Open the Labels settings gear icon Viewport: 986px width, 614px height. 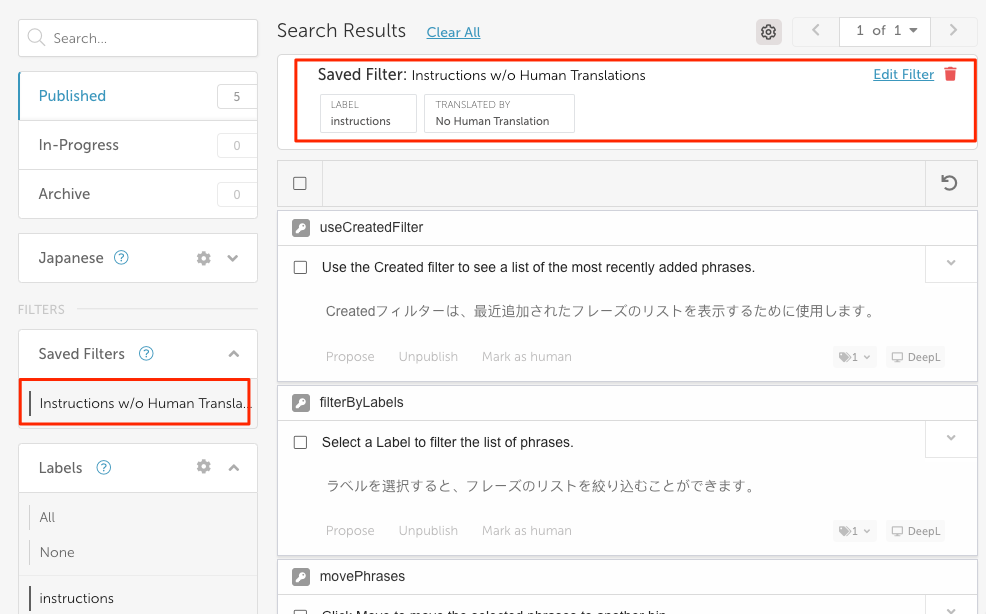click(x=204, y=467)
